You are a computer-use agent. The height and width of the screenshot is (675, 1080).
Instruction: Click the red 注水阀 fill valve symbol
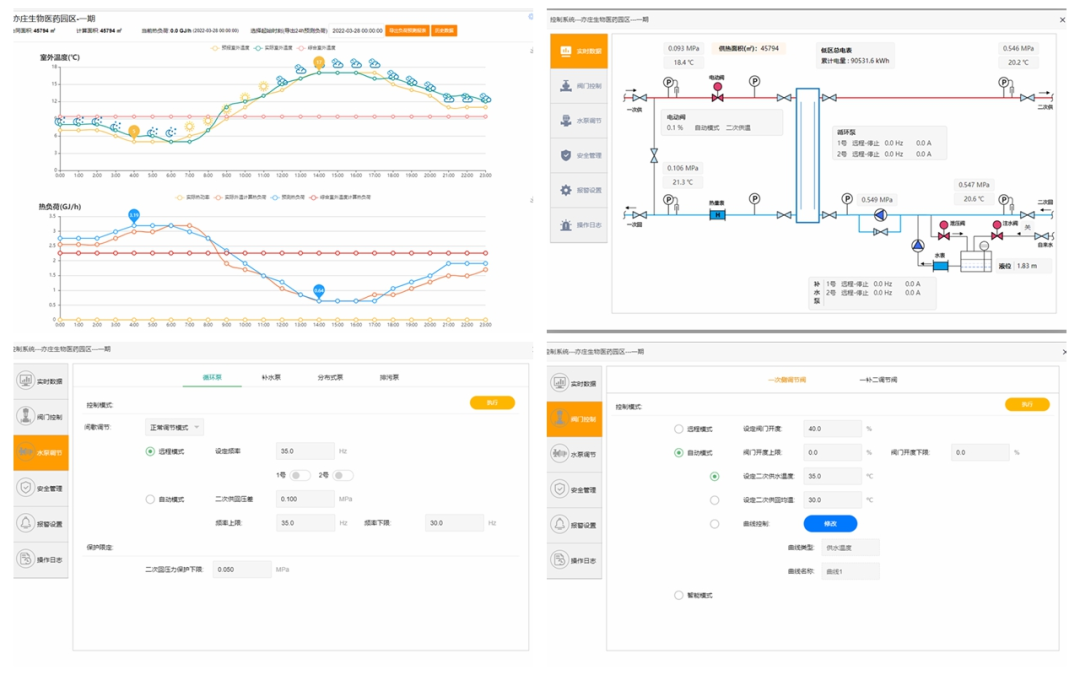pos(997,231)
